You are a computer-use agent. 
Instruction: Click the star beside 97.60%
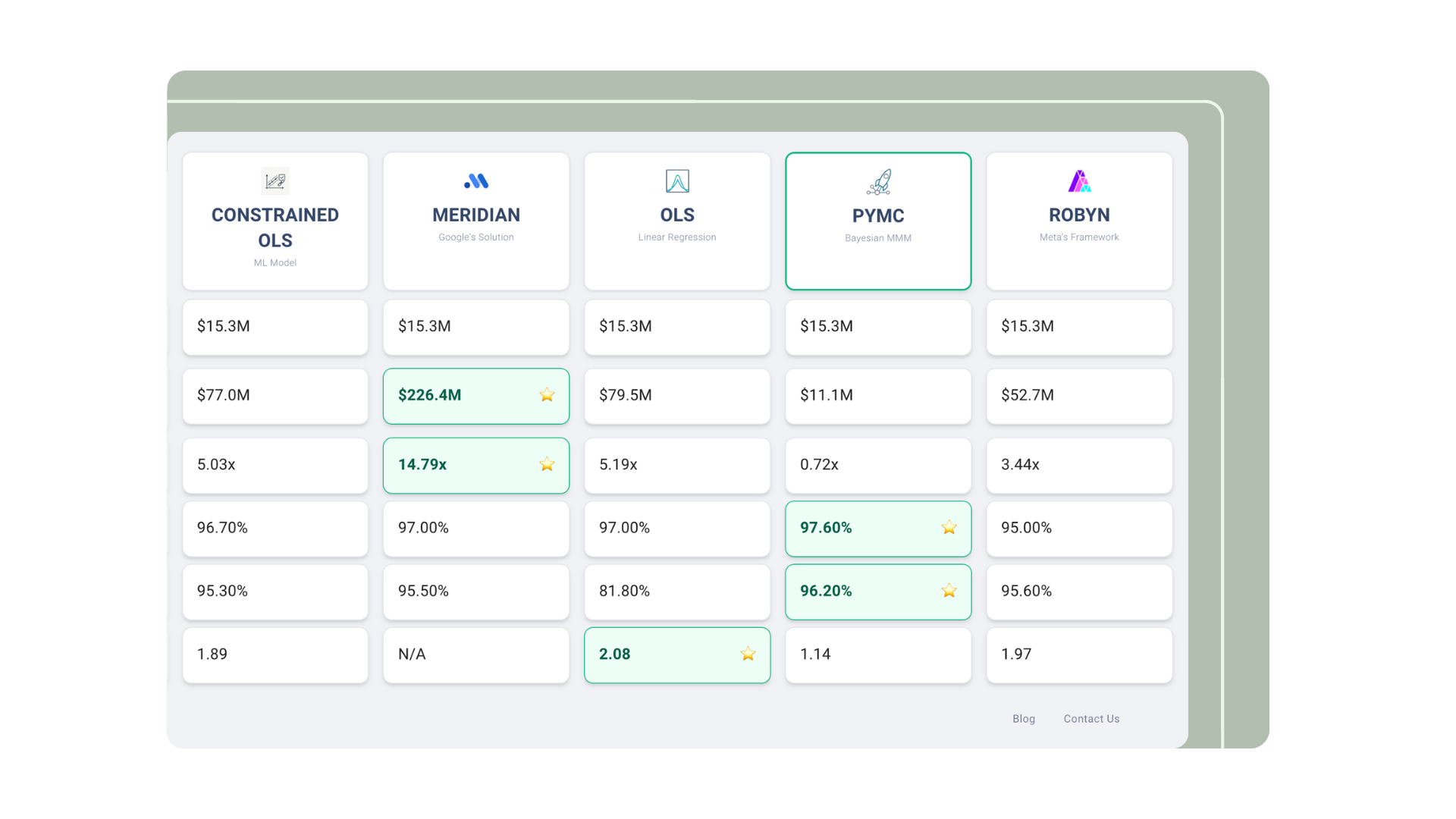(x=949, y=528)
